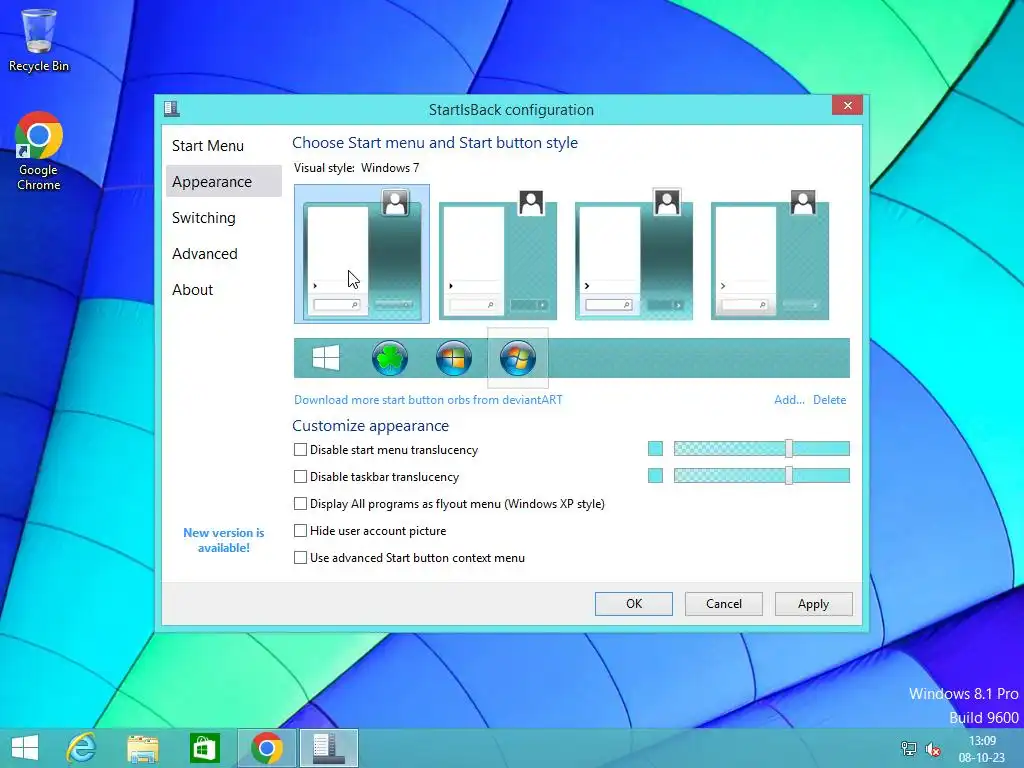Viewport: 1024px width, 768px height.
Task: Click the muted volume tray icon
Action: pyautogui.click(x=933, y=749)
